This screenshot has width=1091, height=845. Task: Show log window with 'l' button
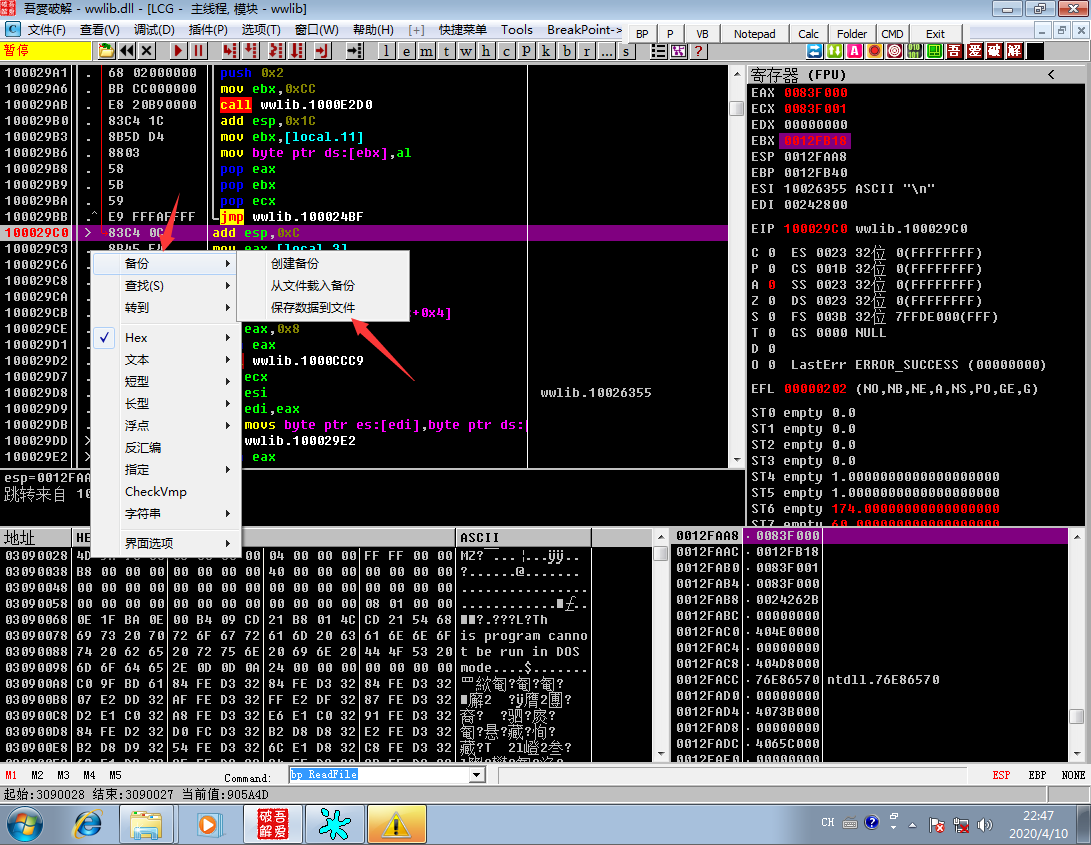pyautogui.click(x=387, y=51)
